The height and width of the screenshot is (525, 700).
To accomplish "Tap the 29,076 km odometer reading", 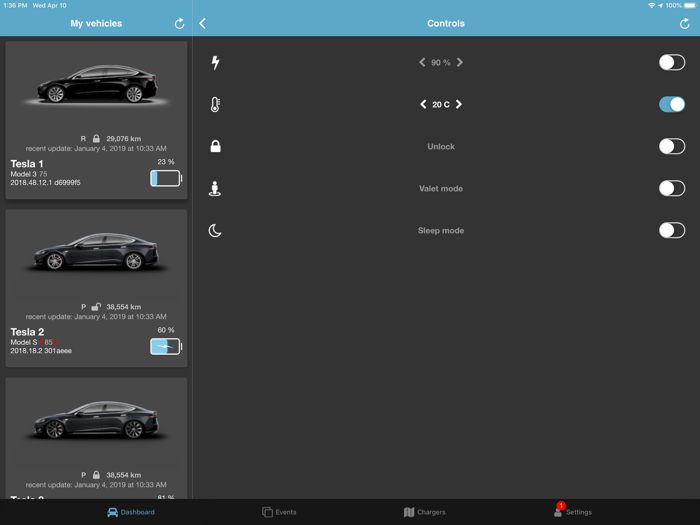I will pyautogui.click(x=124, y=139).
